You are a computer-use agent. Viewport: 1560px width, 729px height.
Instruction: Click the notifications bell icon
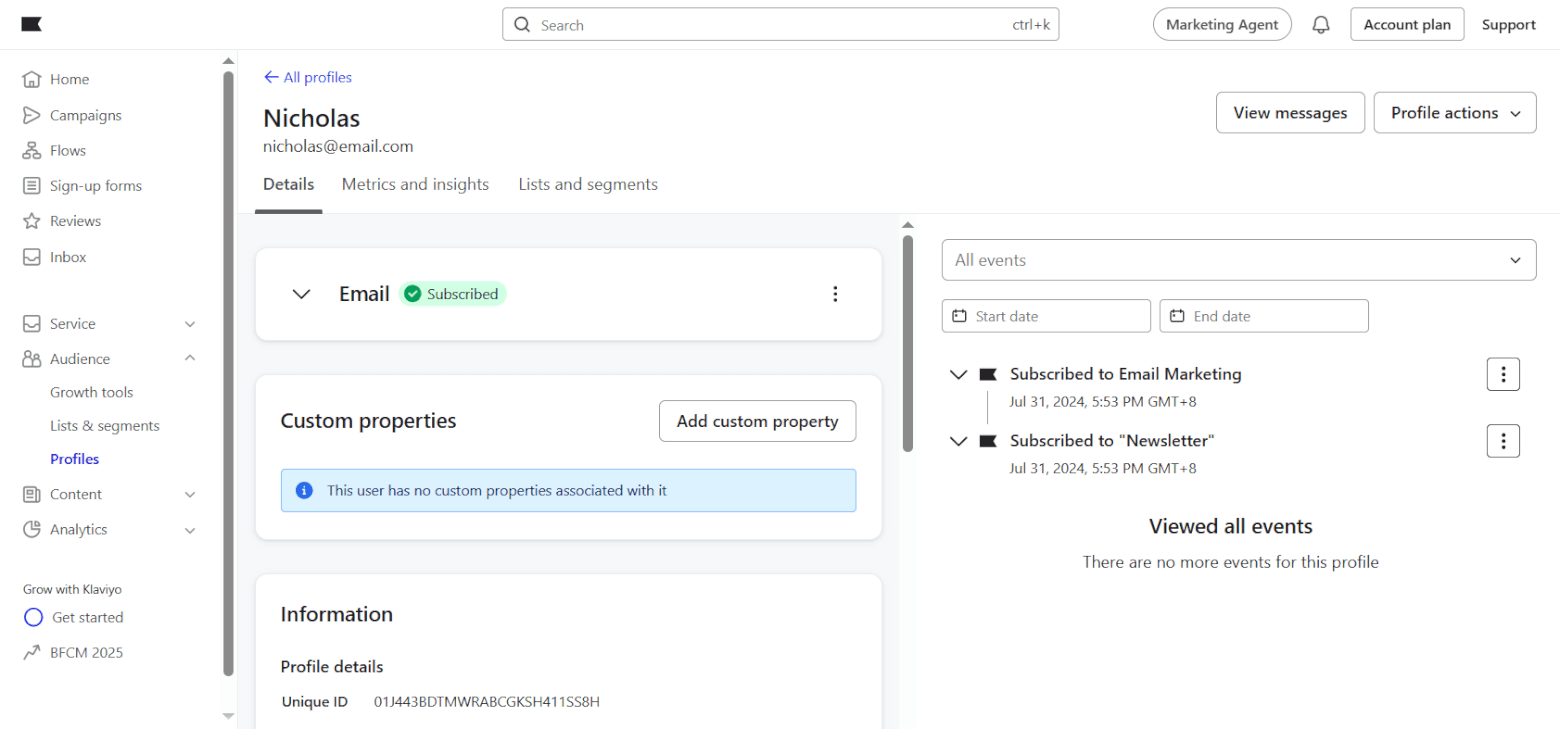point(1321,25)
